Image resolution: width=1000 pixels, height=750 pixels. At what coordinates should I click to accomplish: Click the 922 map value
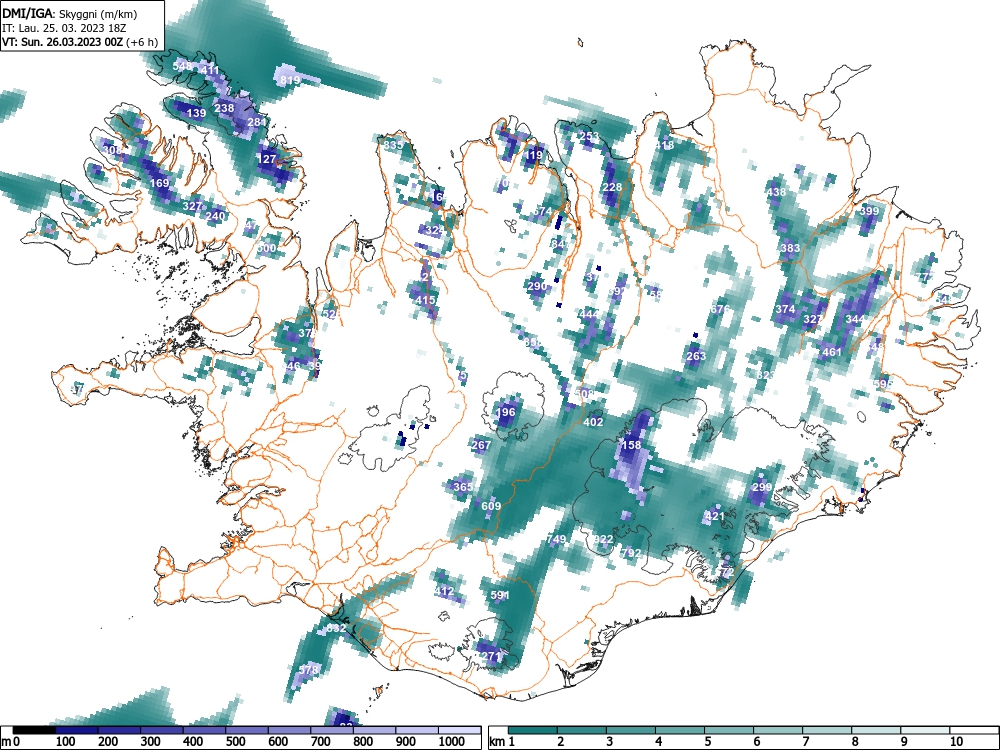(603, 539)
